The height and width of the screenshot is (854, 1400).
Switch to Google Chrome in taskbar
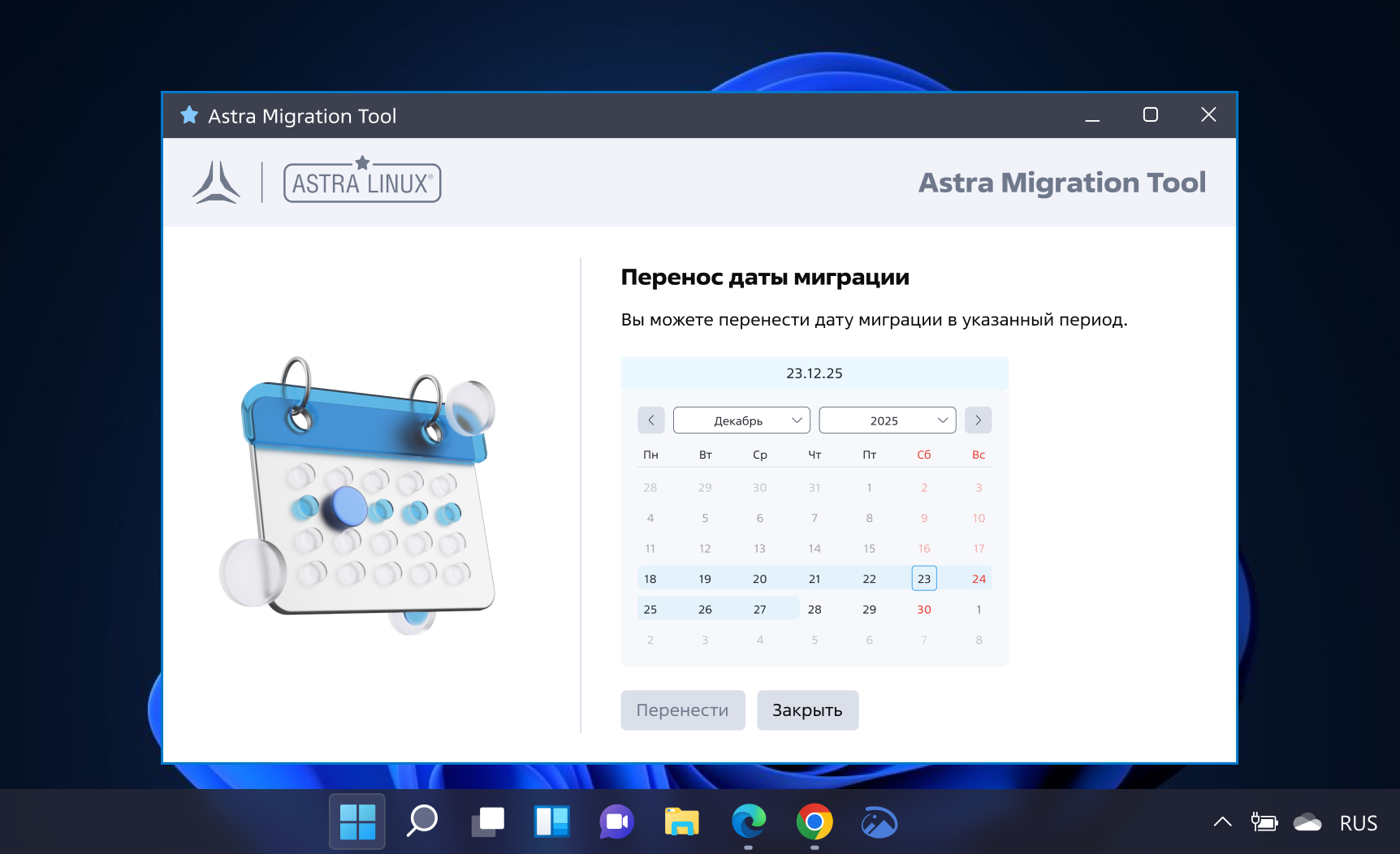click(814, 822)
